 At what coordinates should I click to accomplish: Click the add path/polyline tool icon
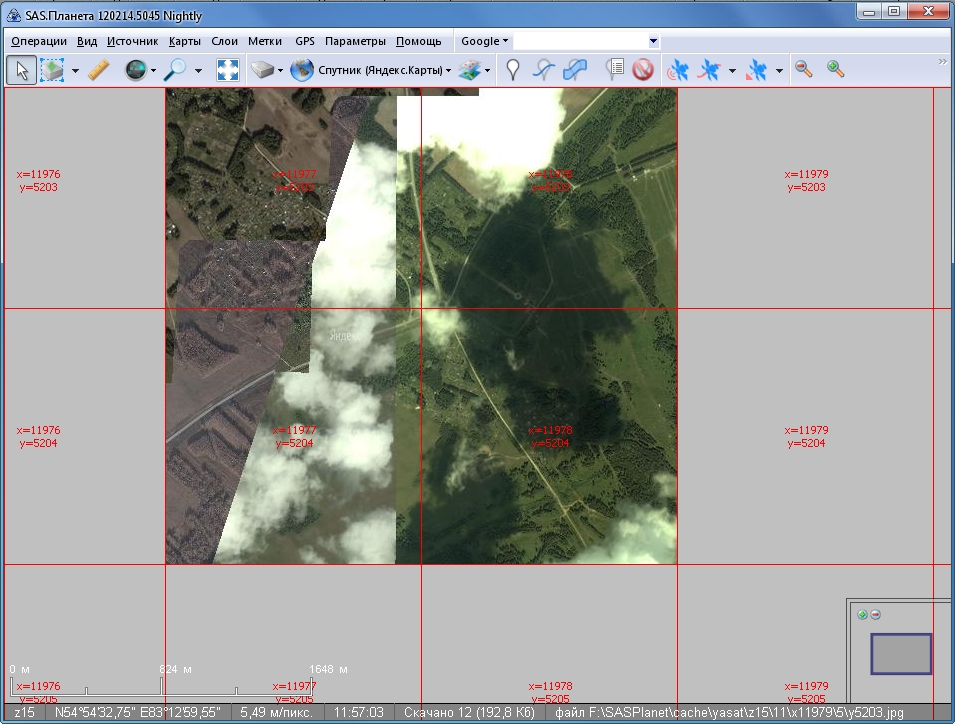(x=543, y=70)
